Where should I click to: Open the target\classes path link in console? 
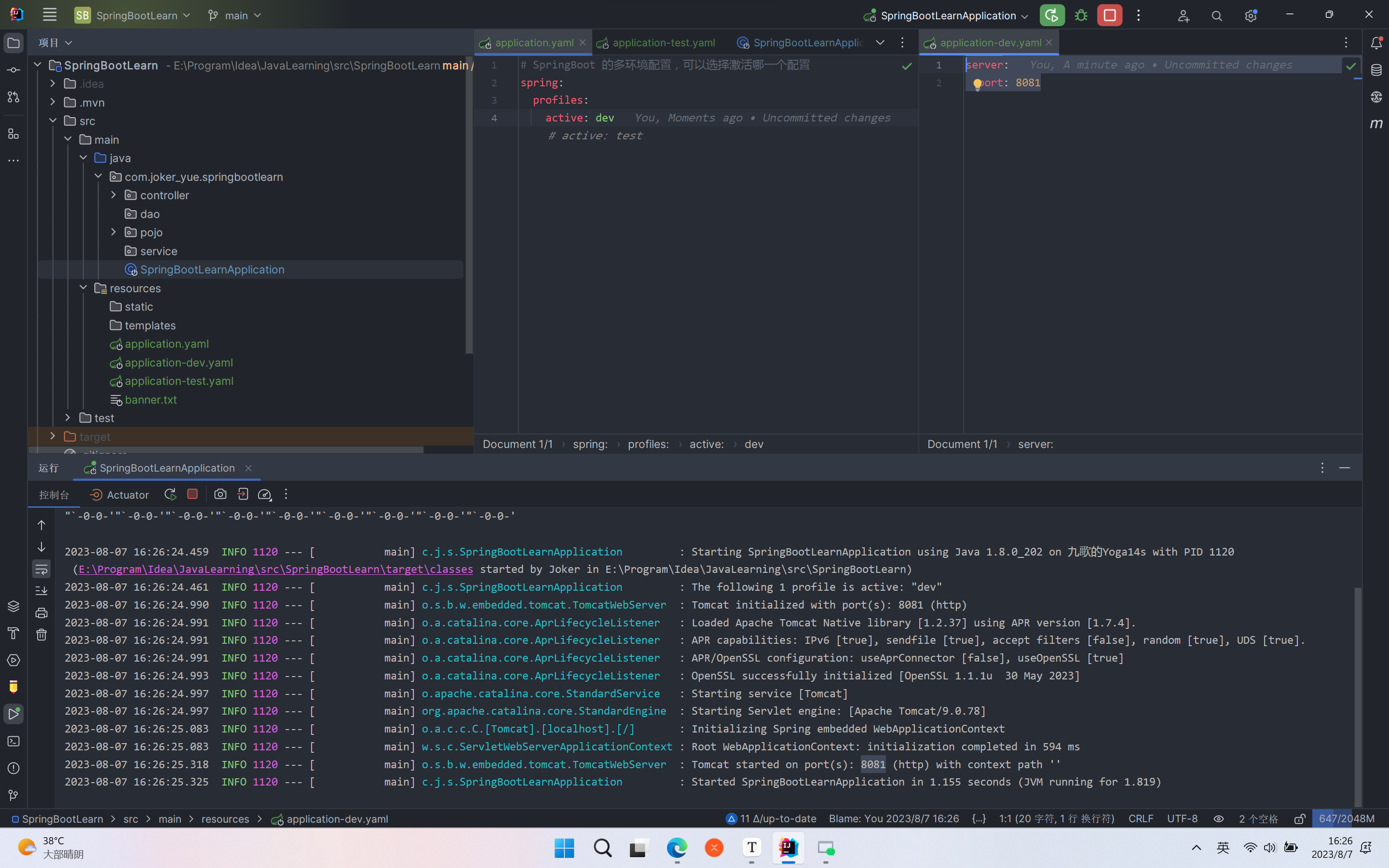tap(275, 569)
